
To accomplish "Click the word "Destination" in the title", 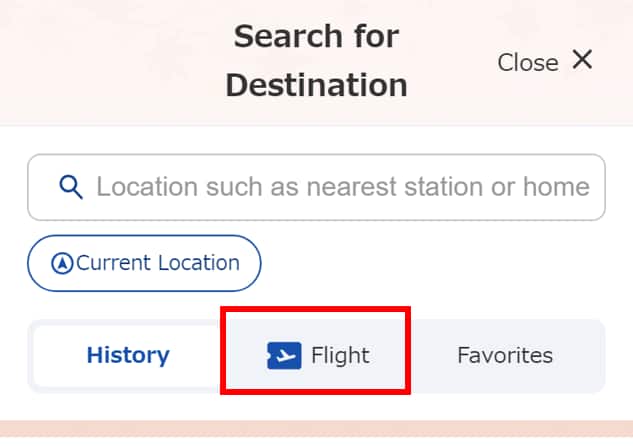I will coord(316,85).
